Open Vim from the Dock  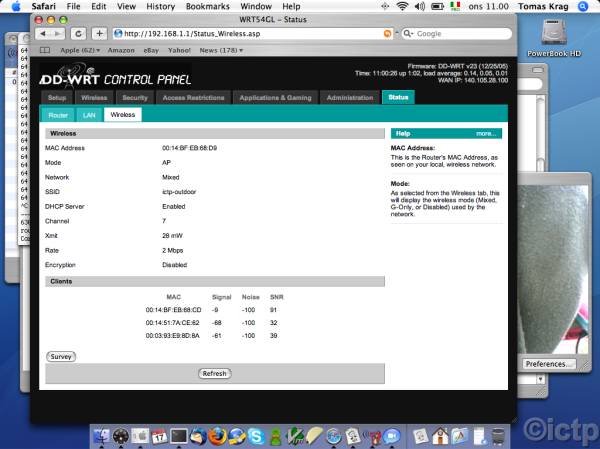(295, 436)
